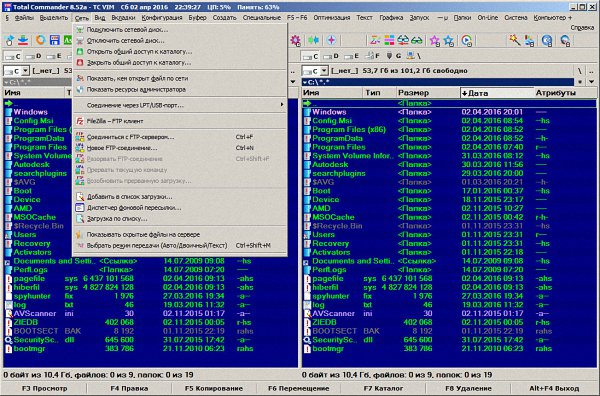Image resolution: width=600 pixels, height=396 pixels.
Task: Click F4 Правка button
Action: point(129,388)
